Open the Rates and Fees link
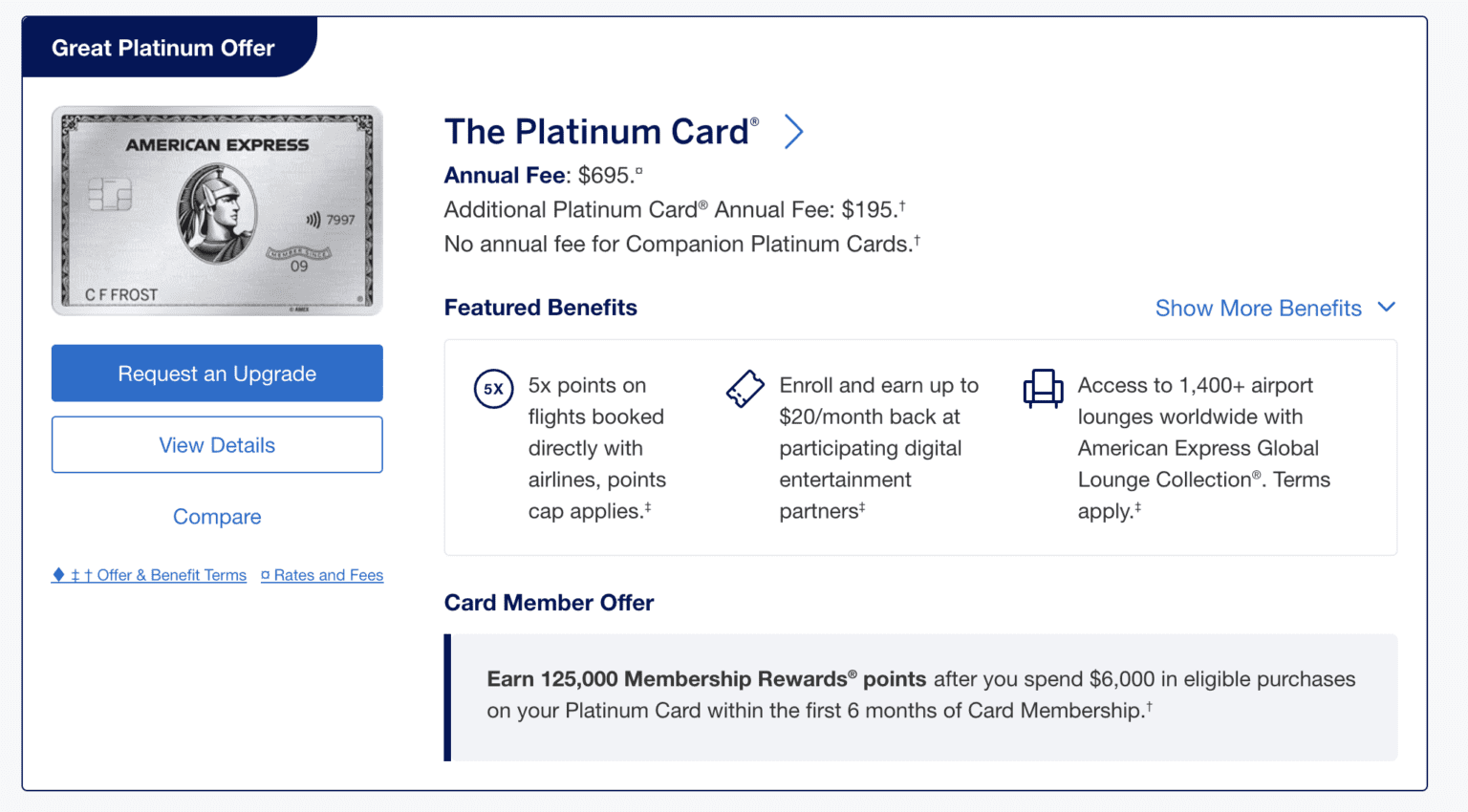Image resolution: width=1468 pixels, height=812 pixels. [x=328, y=574]
